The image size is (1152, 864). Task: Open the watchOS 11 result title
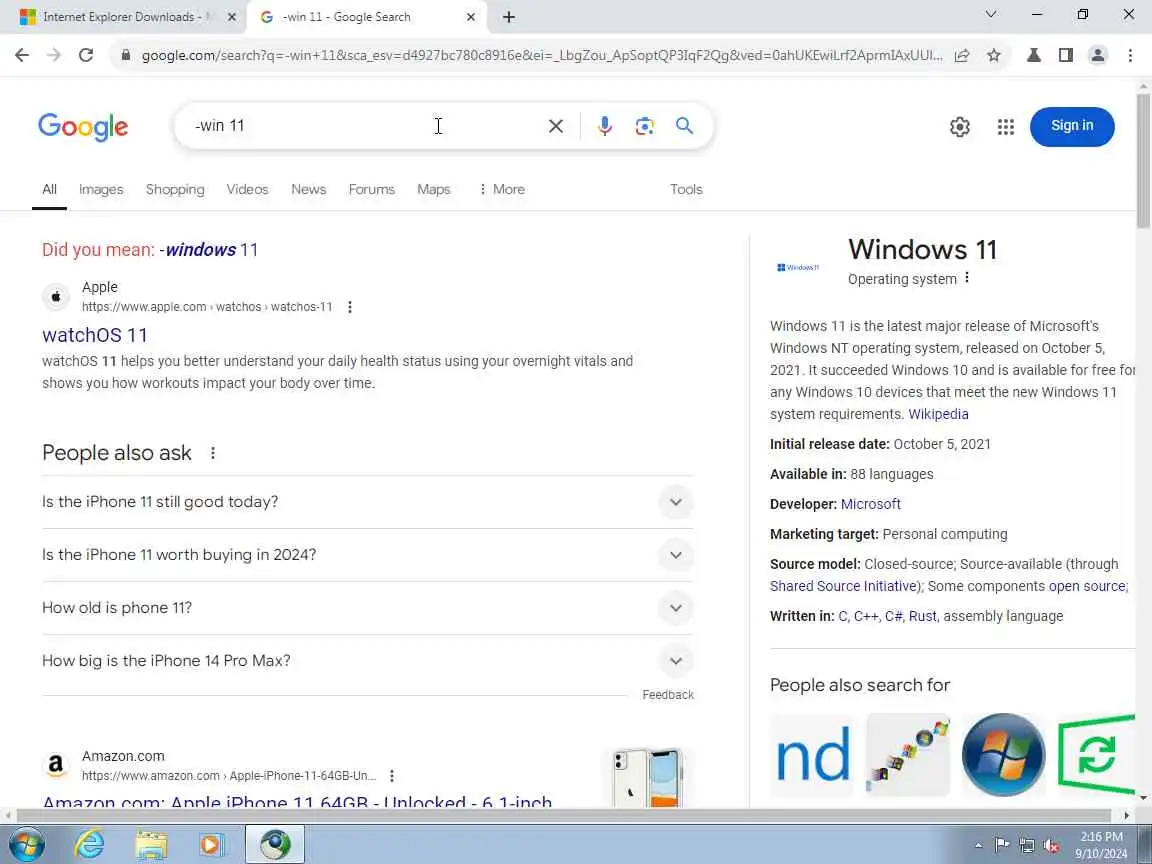(95, 335)
